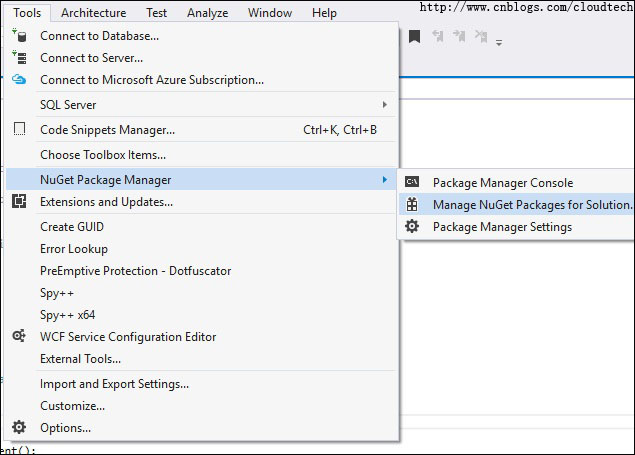Select Create GUID
635x455 pixels.
[x=201, y=227]
